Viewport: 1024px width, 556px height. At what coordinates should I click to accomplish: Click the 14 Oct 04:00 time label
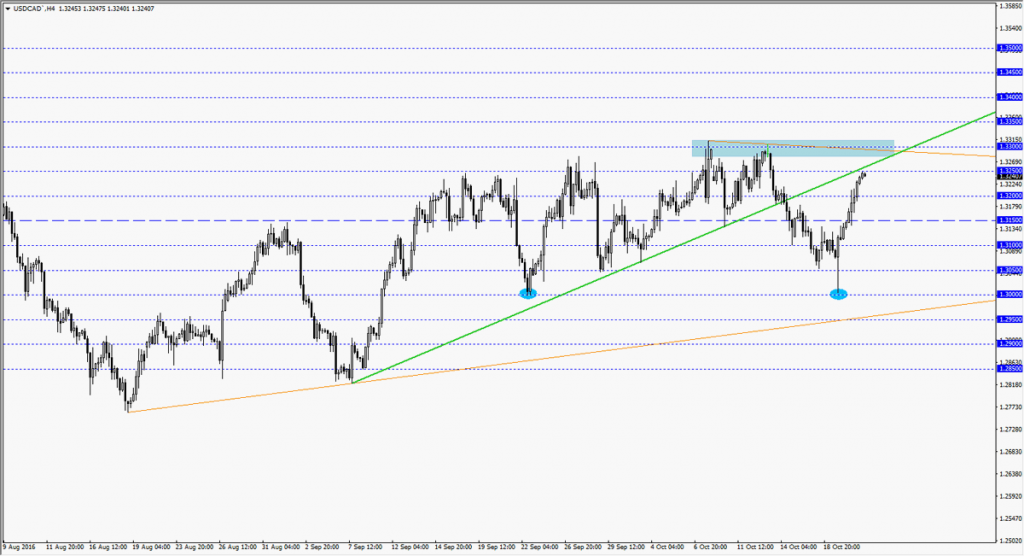pos(799,547)
